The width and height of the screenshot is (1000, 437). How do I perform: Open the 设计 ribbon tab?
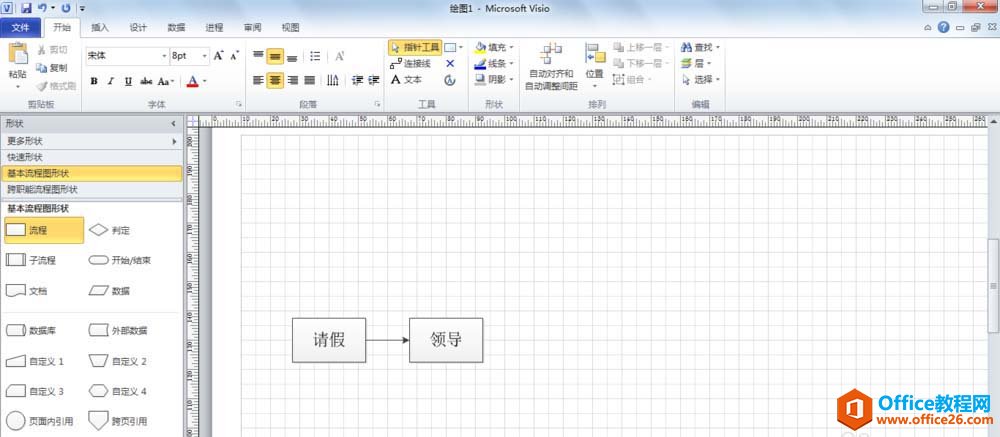click(x=138, y=27)
